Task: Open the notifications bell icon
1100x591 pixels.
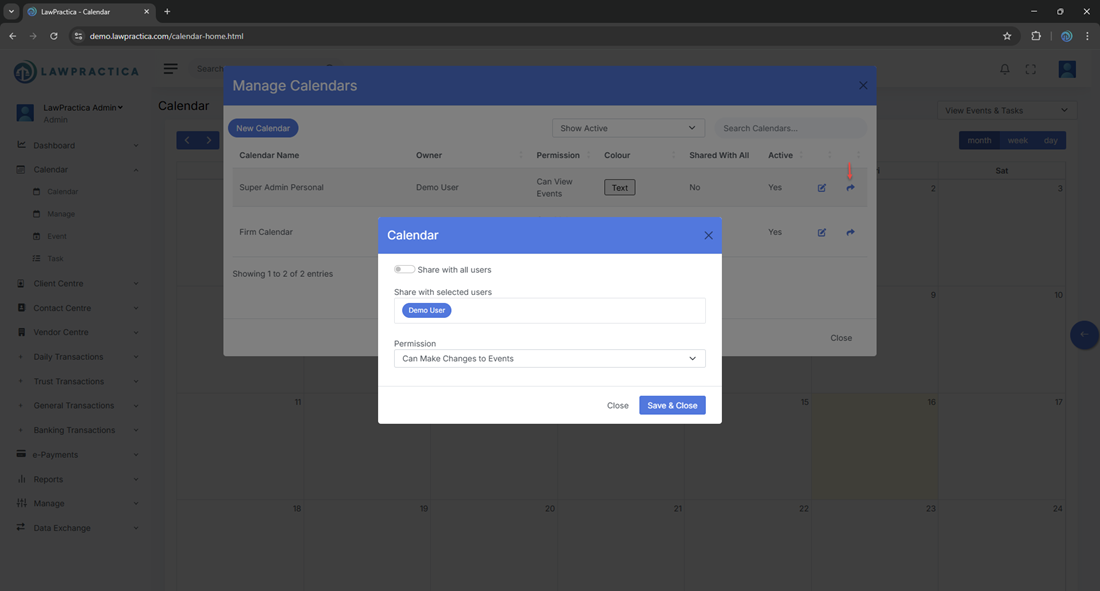Action: tap(1005, 69)
